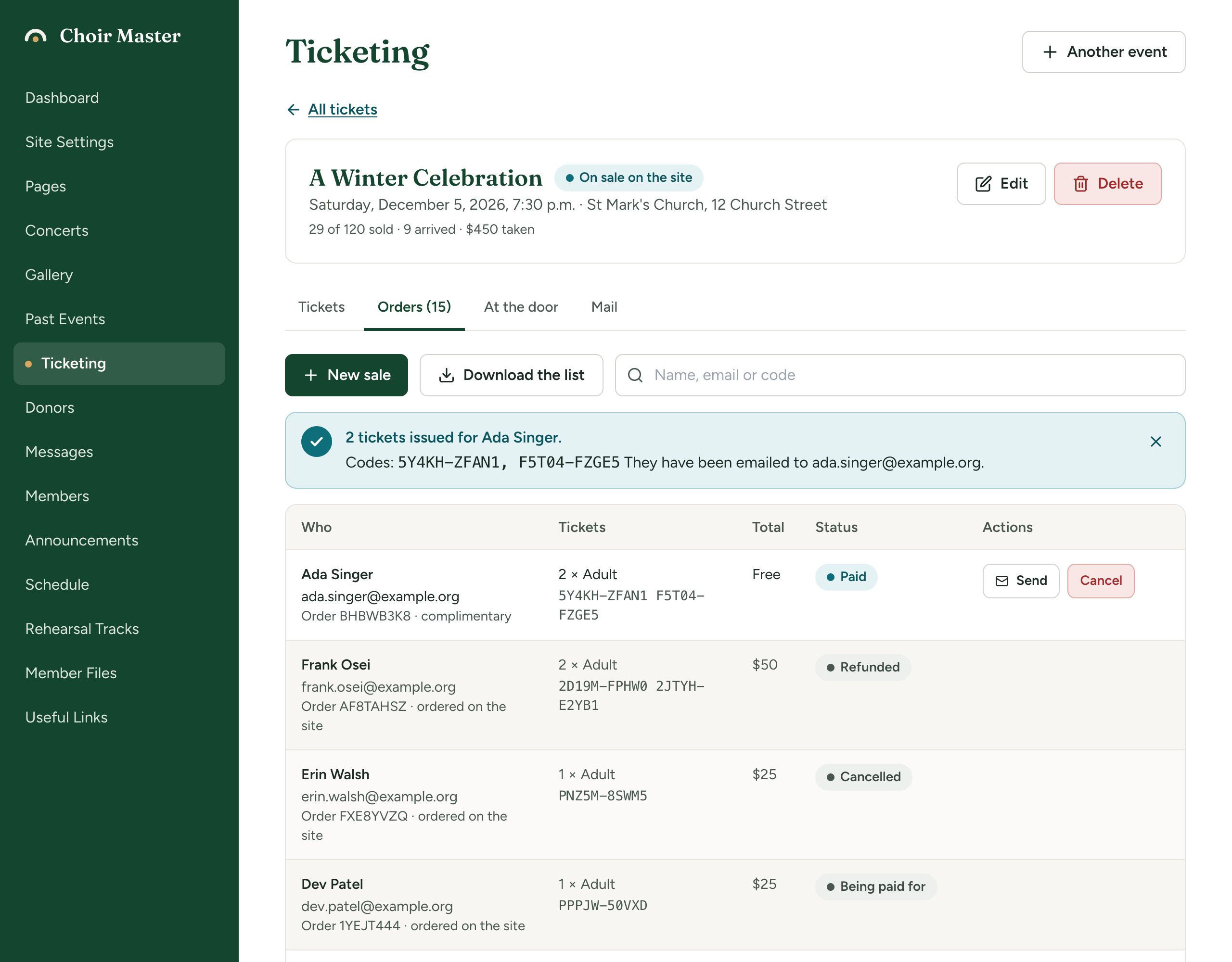
Task: Click Ada Singer's Paid status badge
Action: [846, 577]
